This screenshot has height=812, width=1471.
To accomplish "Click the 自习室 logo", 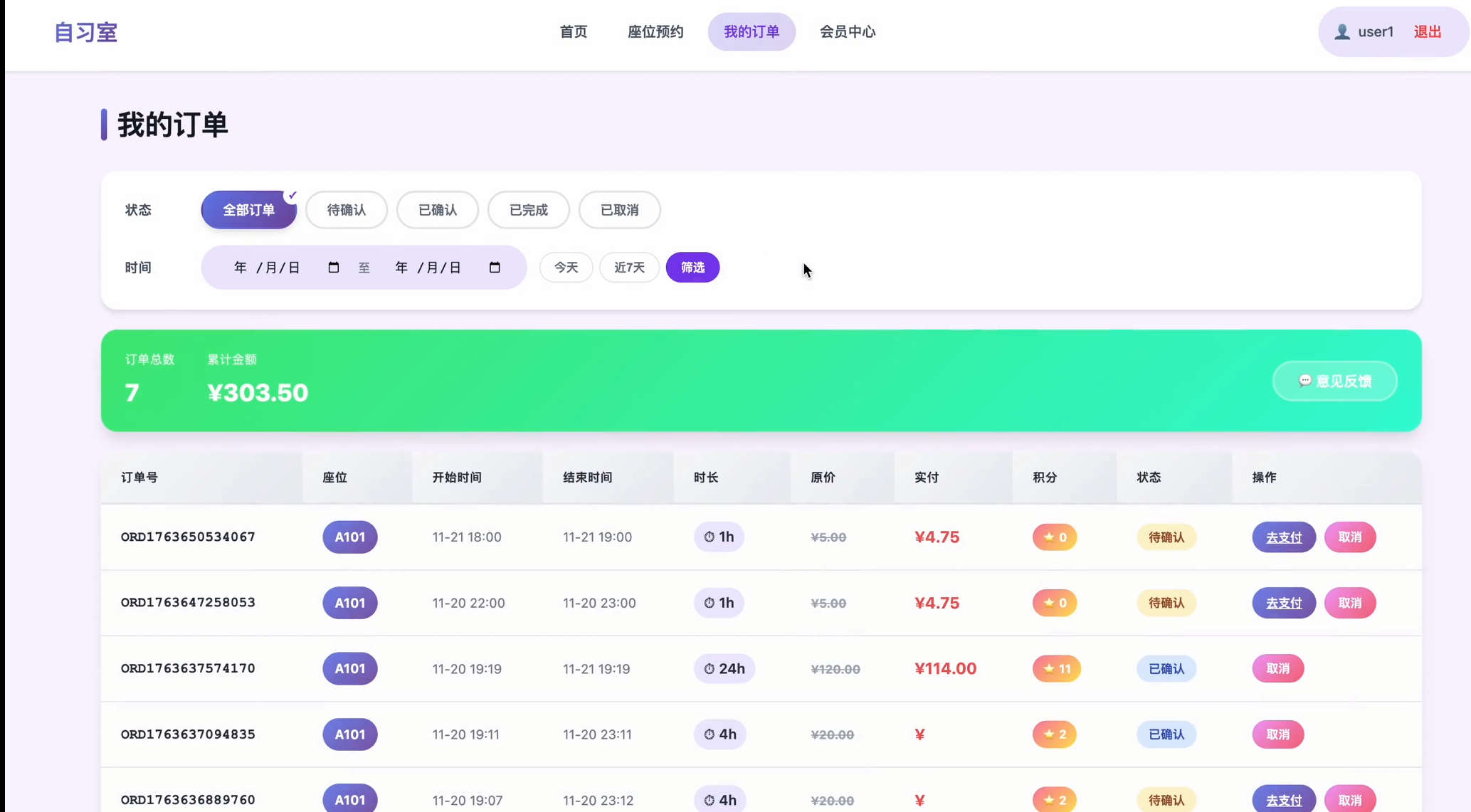I will (85, 32).
